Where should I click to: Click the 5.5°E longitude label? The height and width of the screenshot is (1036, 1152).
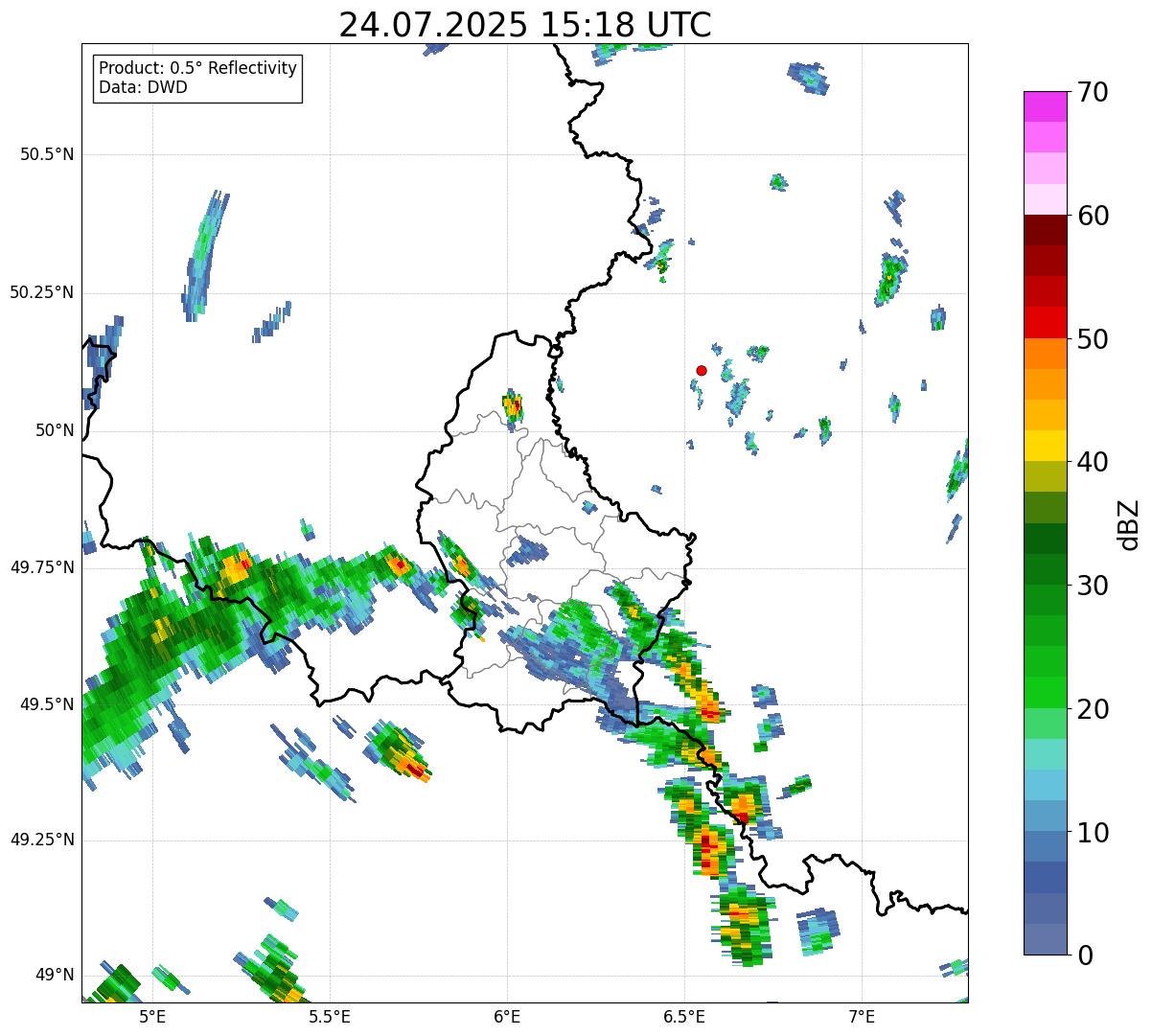pyautogui.click(x=330, y=1017)
